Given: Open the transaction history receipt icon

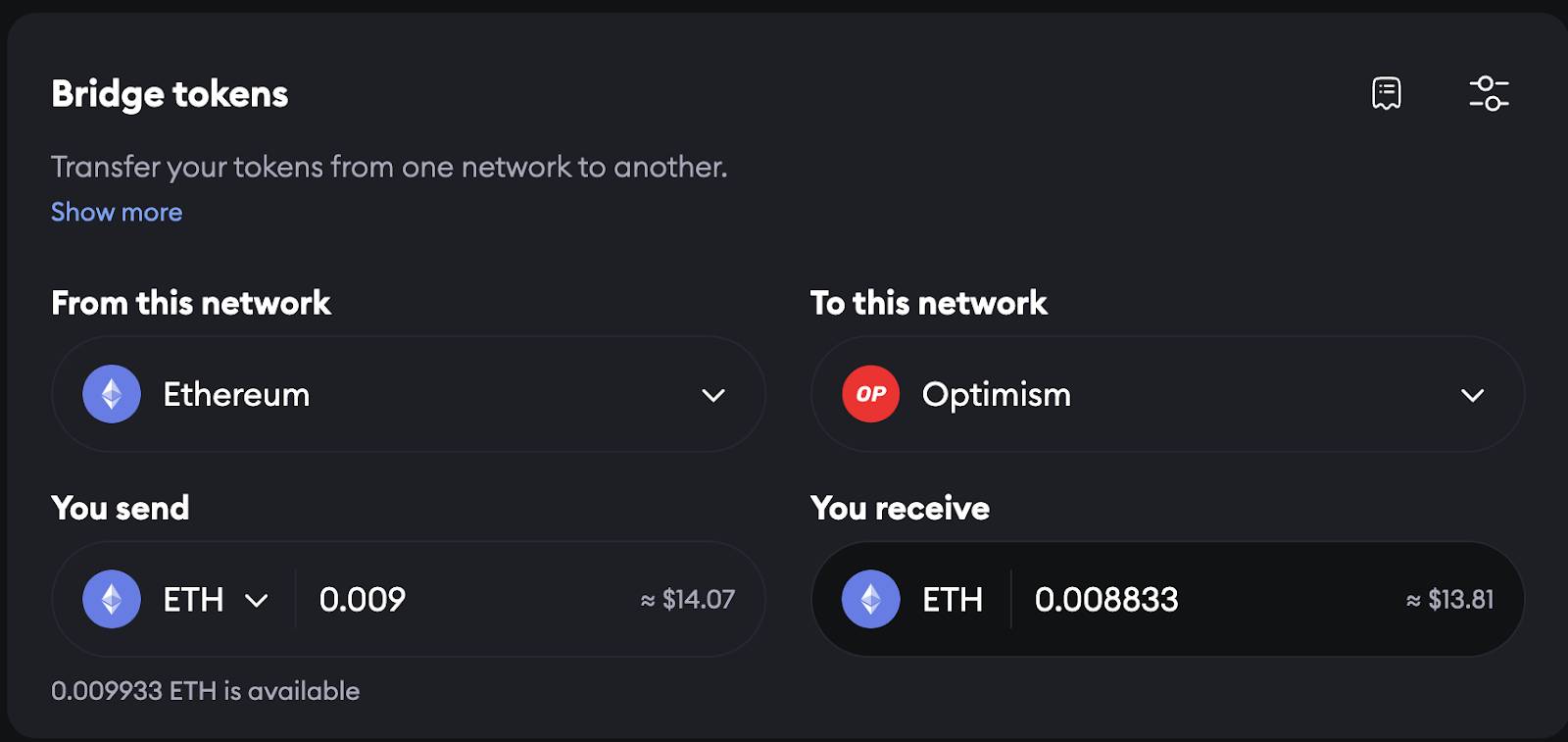Looking at the screenshot, I should click(x=1386, y=93).
